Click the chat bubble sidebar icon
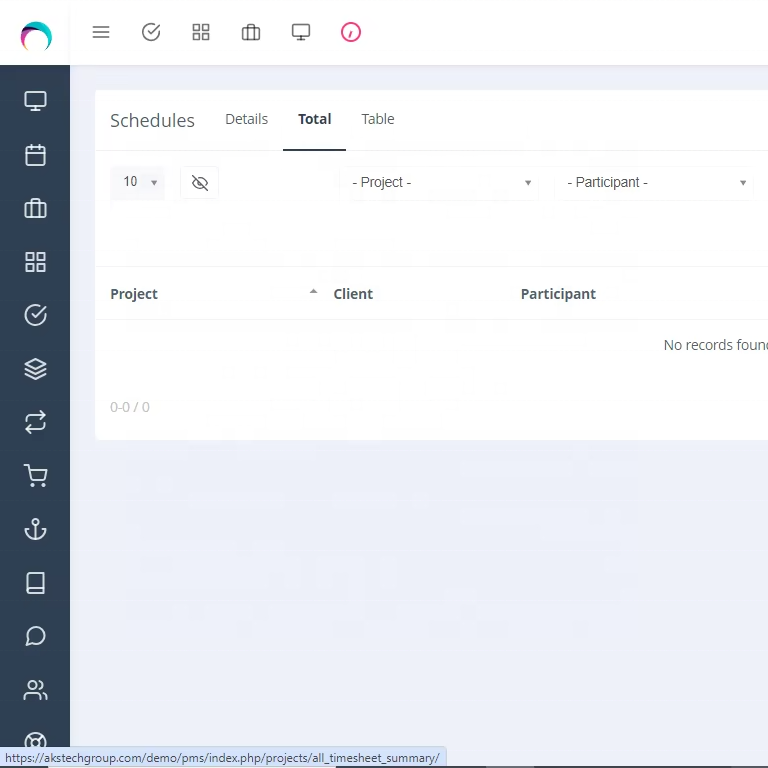The image size is (768, 768). pyautogui.click(x=35, y=636)
